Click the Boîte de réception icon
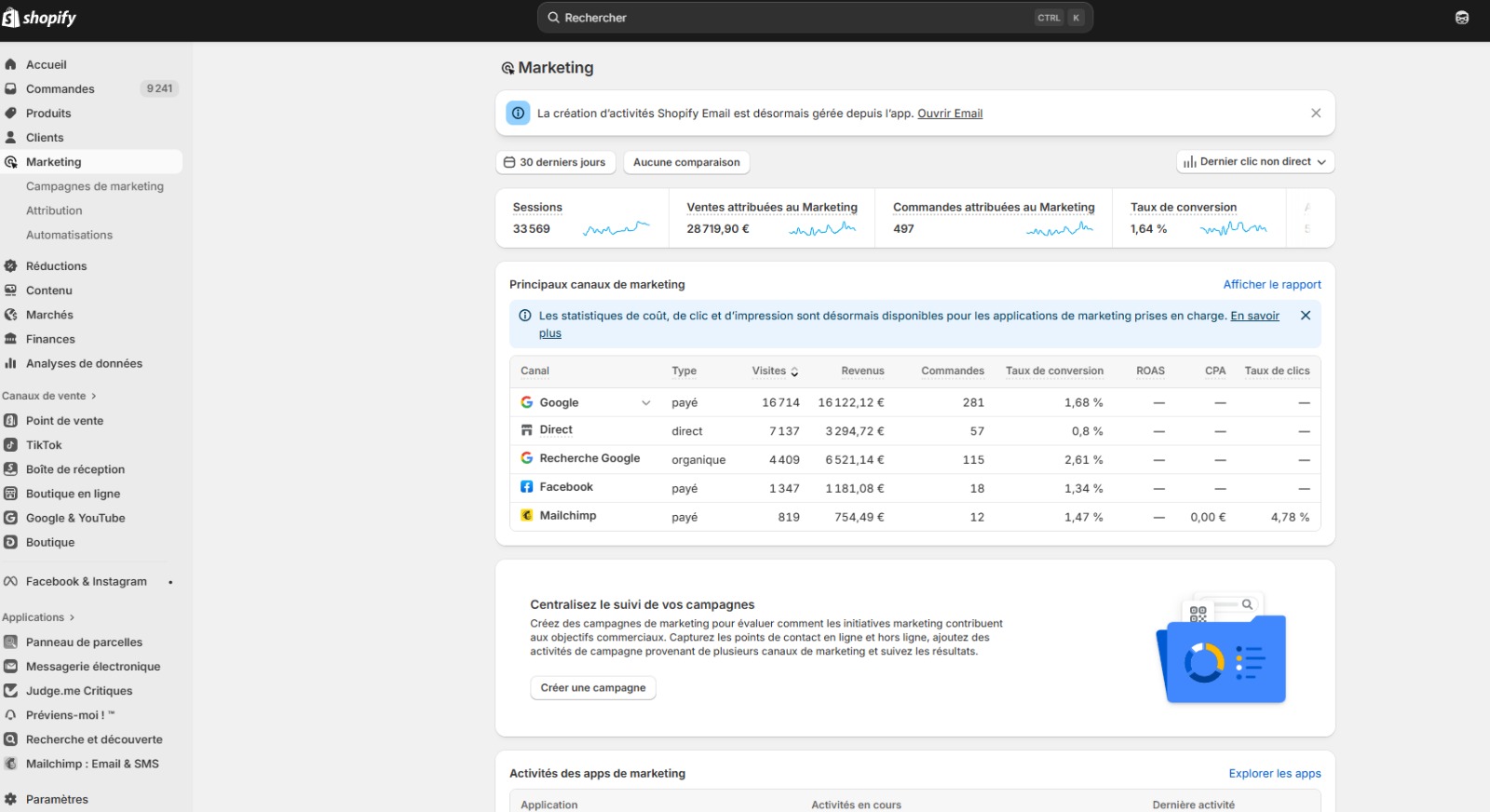The height and width of the screenshot is (812, 1490). (x=10, y=468)
